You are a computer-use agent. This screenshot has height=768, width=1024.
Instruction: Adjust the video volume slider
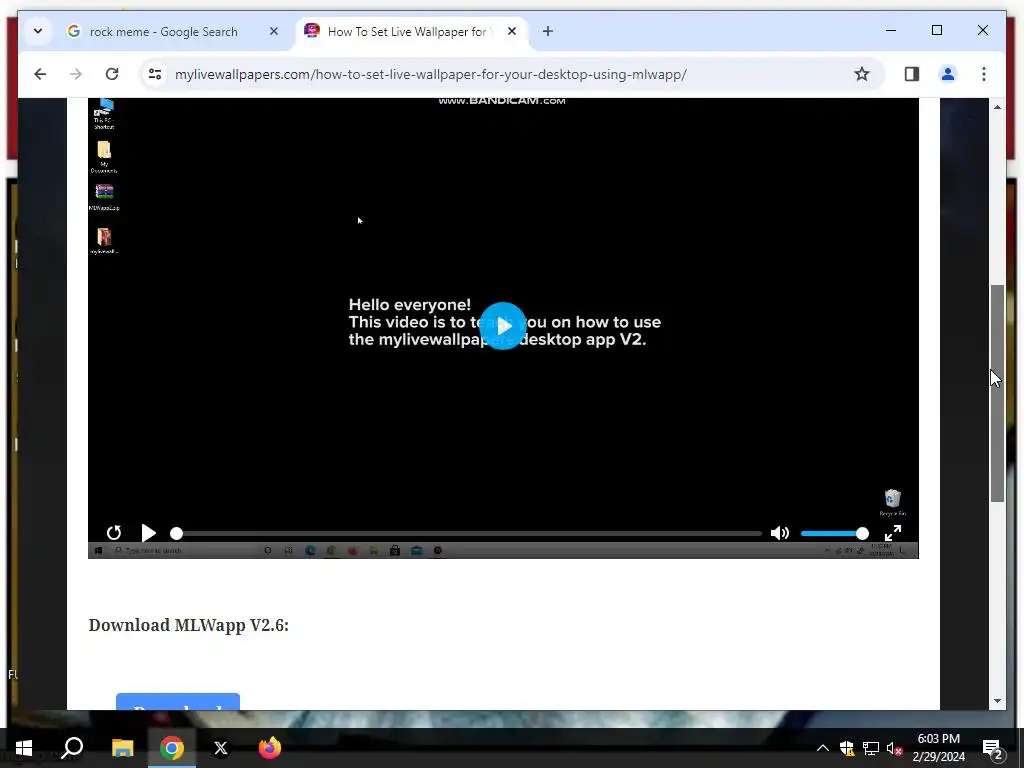(835, 534)
